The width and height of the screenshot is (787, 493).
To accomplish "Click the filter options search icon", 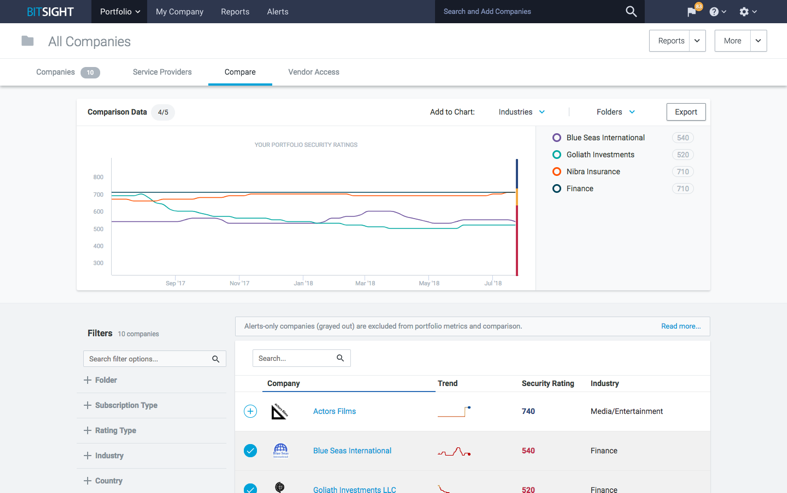I will (216, 359).
